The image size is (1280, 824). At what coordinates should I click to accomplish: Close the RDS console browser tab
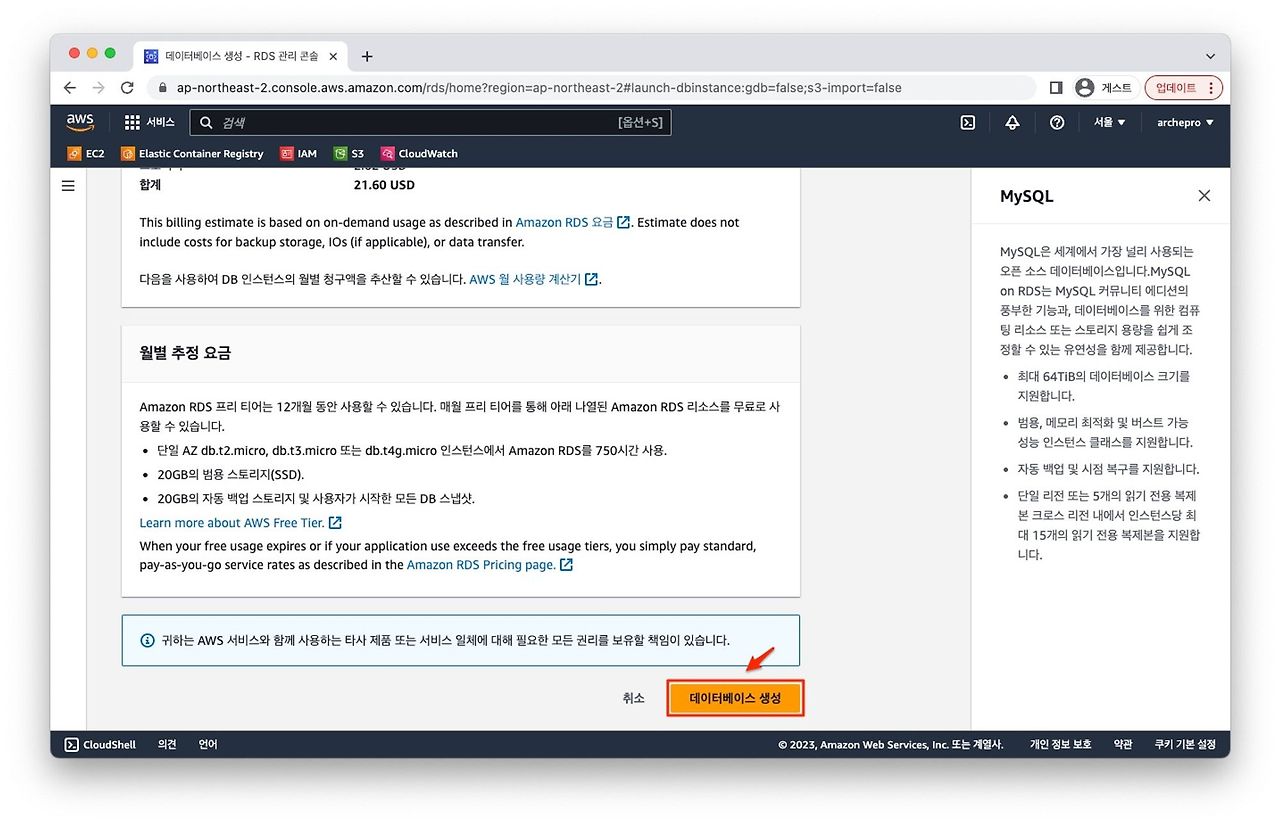(x=334, y=56)
